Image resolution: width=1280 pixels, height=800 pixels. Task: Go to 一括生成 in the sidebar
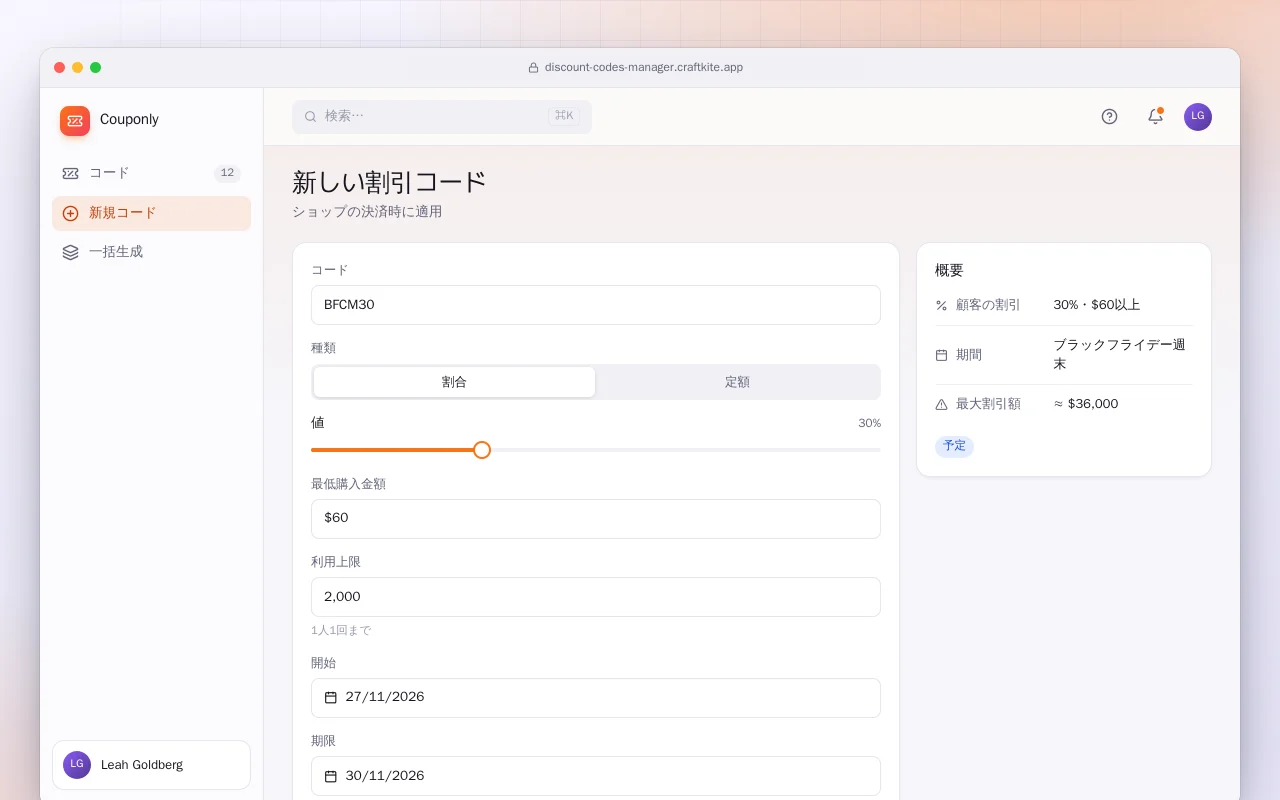pyautogui.click(x=151, y=252)
